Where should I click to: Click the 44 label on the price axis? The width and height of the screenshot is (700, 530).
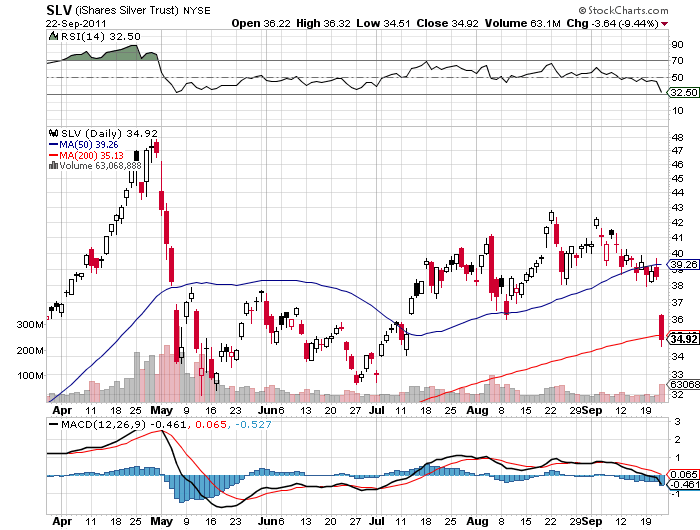pyautogui.click(x=677, y=192)
